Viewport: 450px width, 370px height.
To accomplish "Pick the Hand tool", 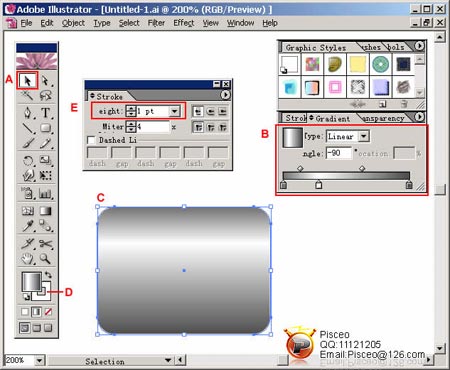I will 27,258.
